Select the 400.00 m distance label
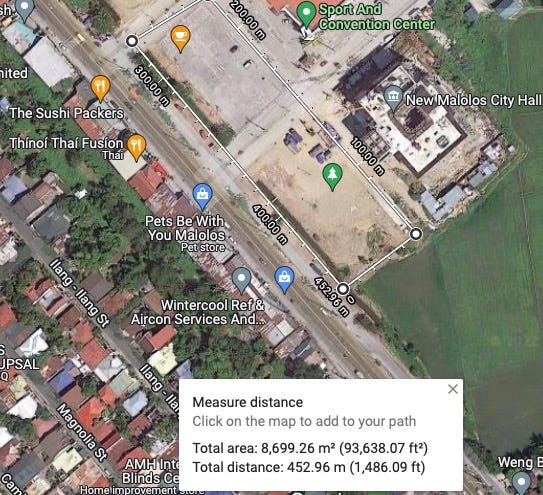This screenshot has height=495, width=543. (270, 224)
